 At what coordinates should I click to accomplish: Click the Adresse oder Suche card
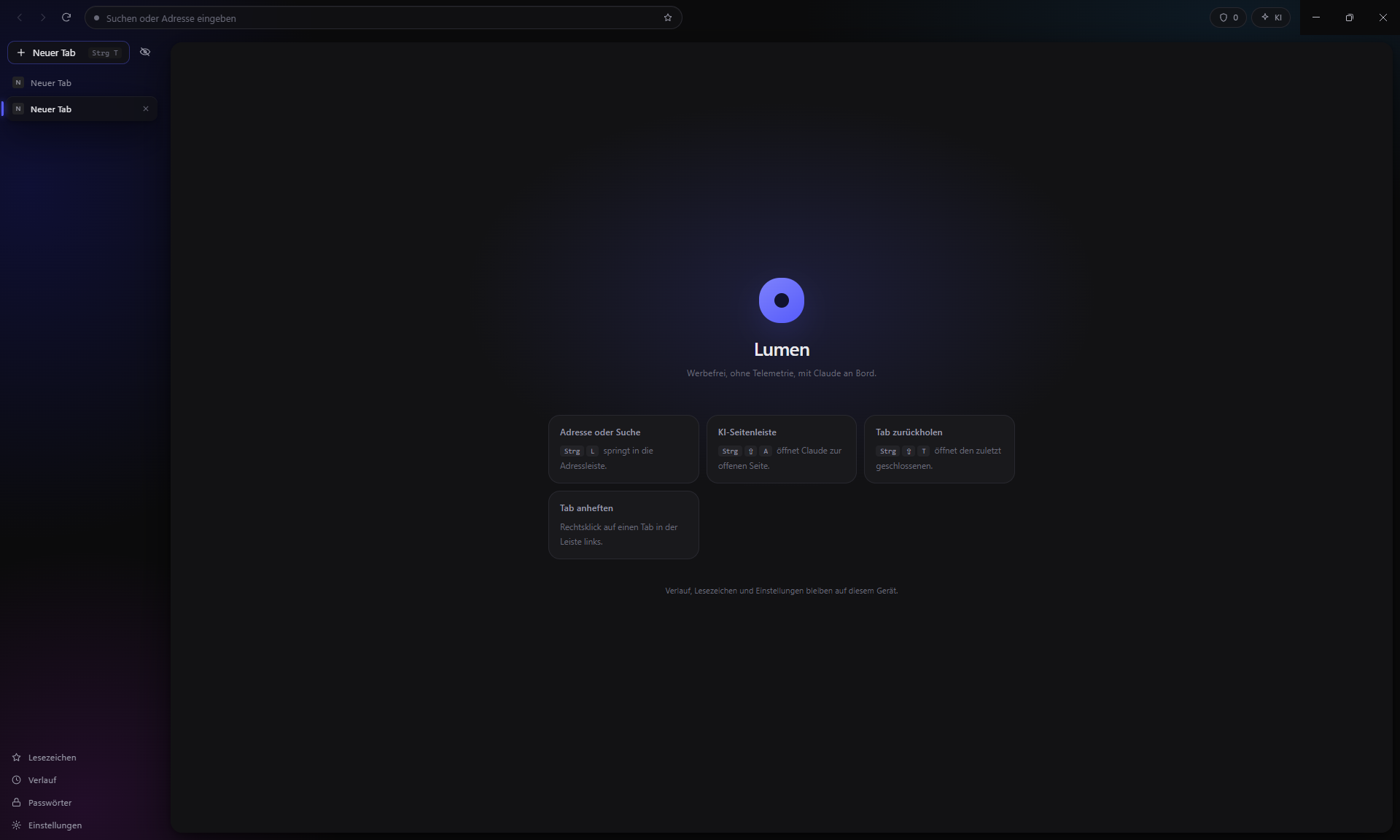click(x=623, y=449)
